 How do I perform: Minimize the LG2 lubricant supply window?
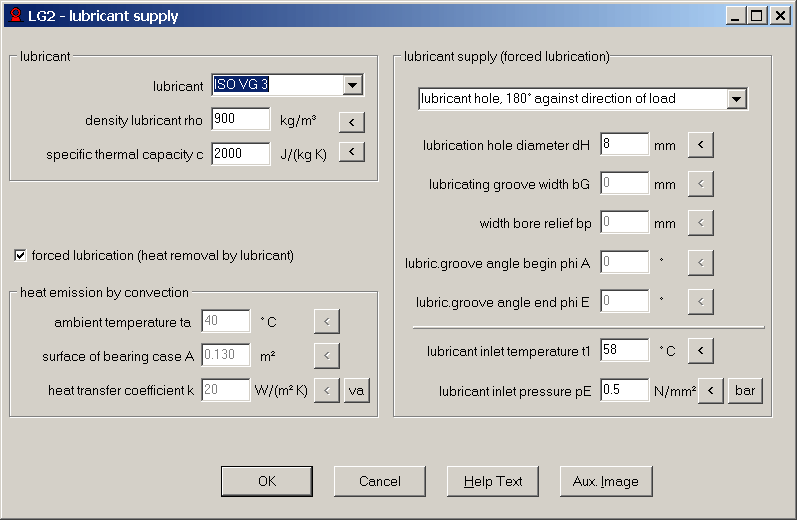click(735, 16)
